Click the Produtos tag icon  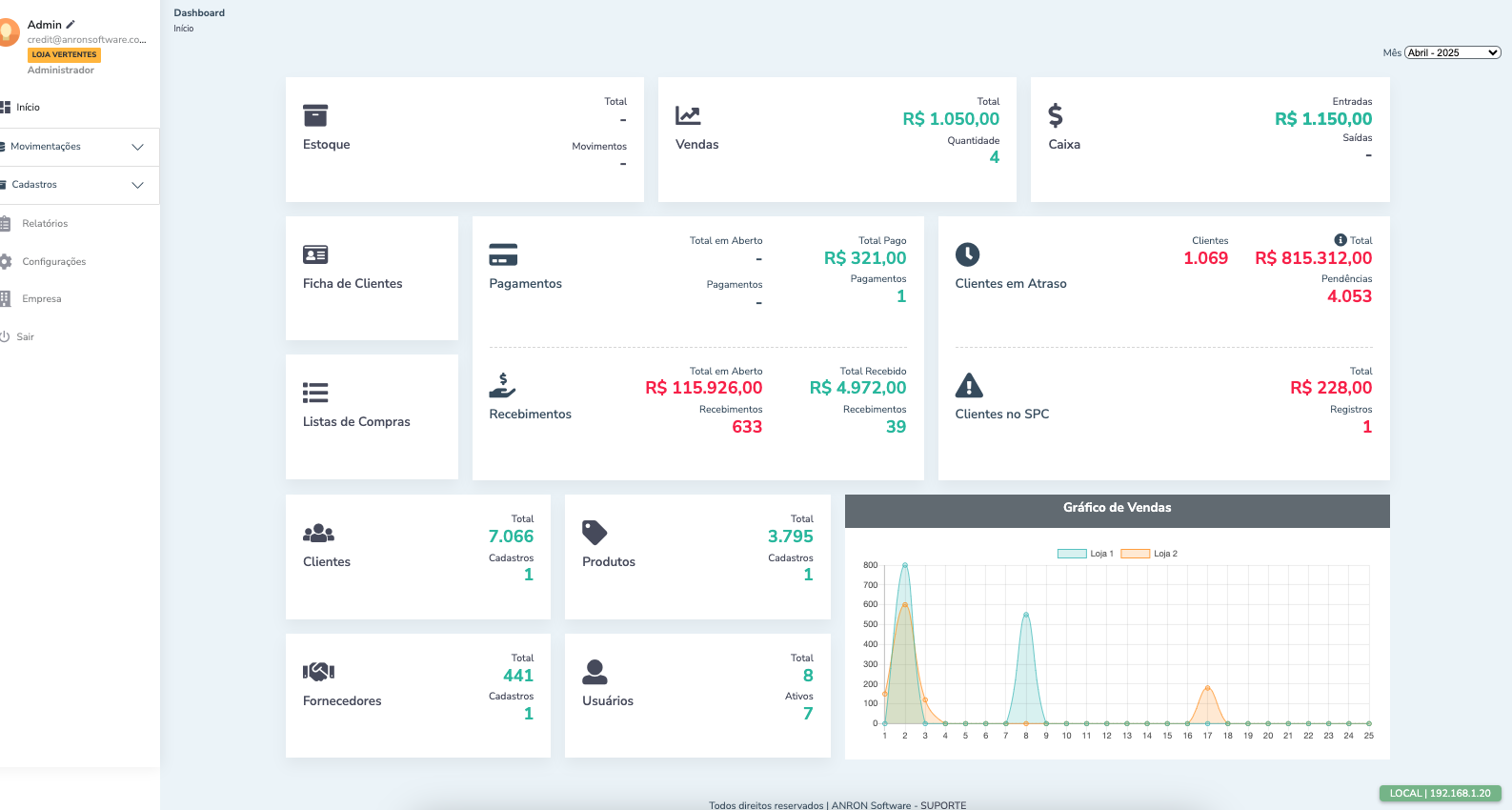click(594, 533)
